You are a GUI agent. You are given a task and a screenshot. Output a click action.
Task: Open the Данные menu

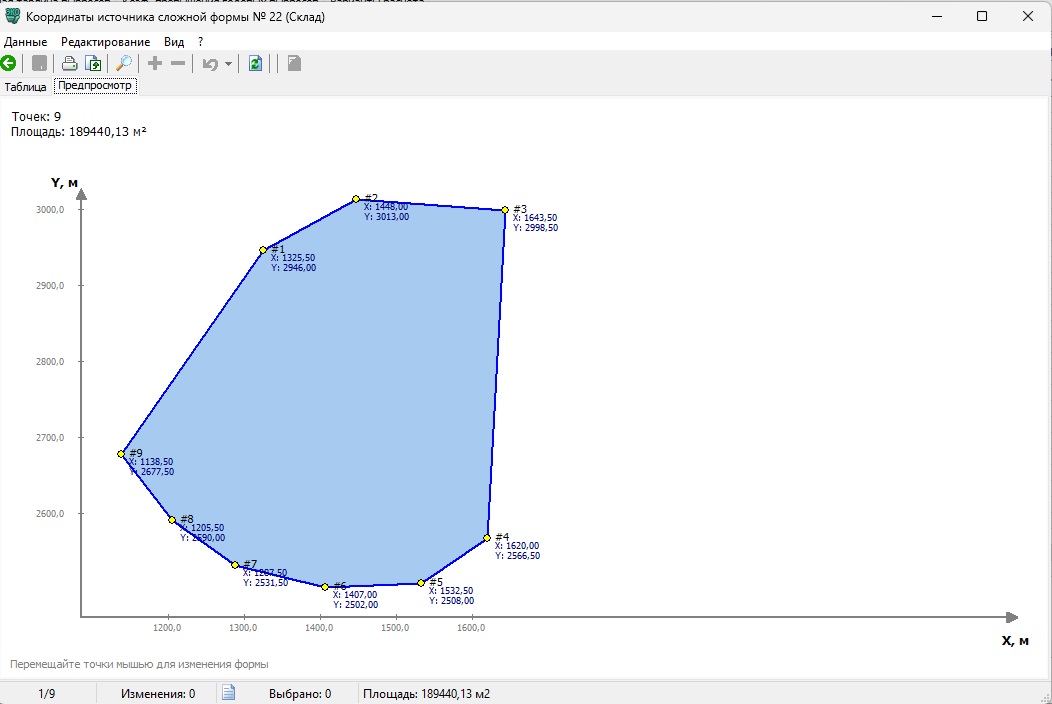point(25,42)
